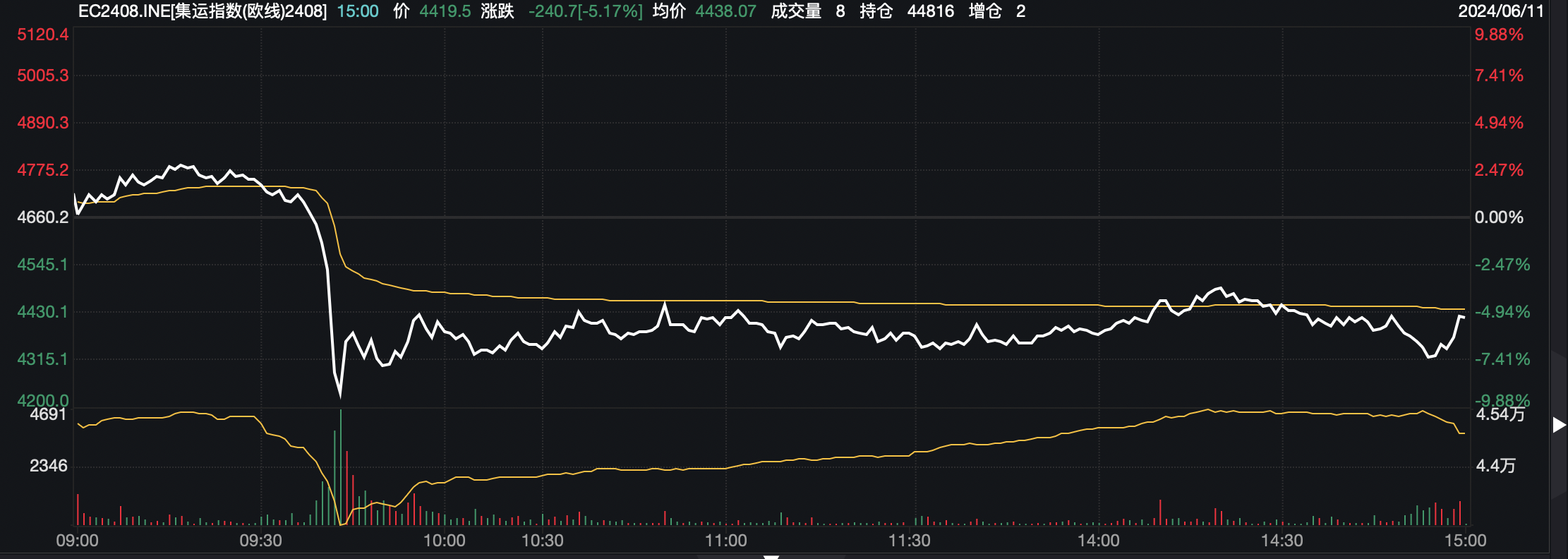Click the green -9.88% percentage label

(x=1502, y=400)
